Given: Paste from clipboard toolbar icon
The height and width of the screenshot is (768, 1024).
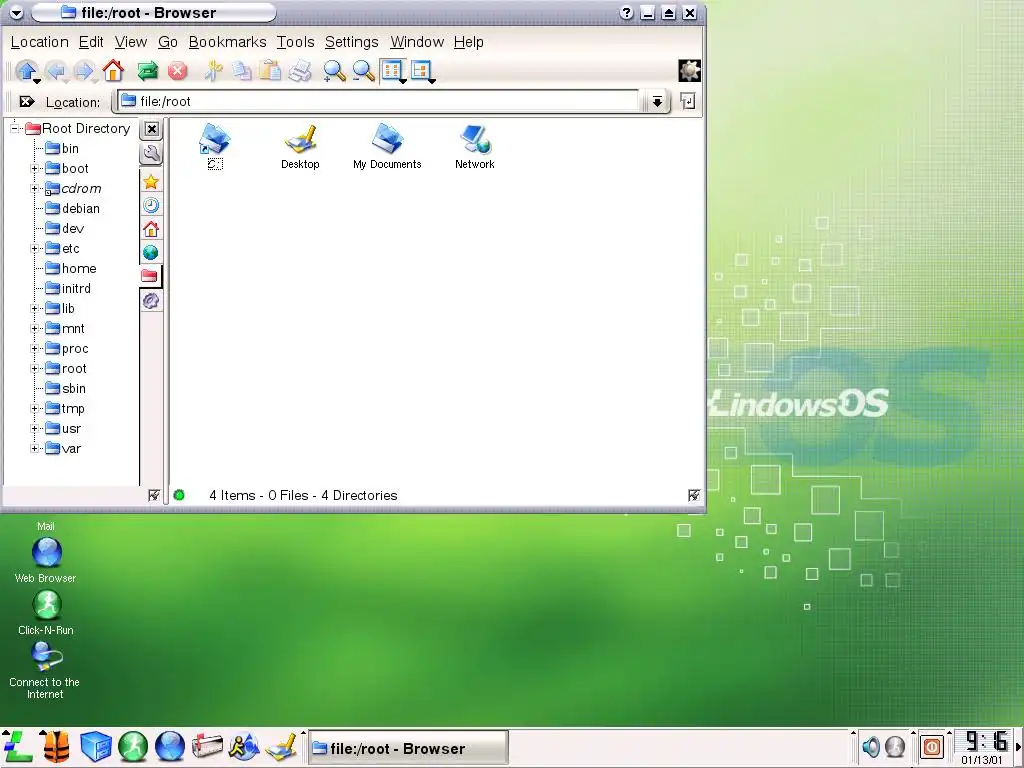Looking at the screenshot, I should (270, 71).
